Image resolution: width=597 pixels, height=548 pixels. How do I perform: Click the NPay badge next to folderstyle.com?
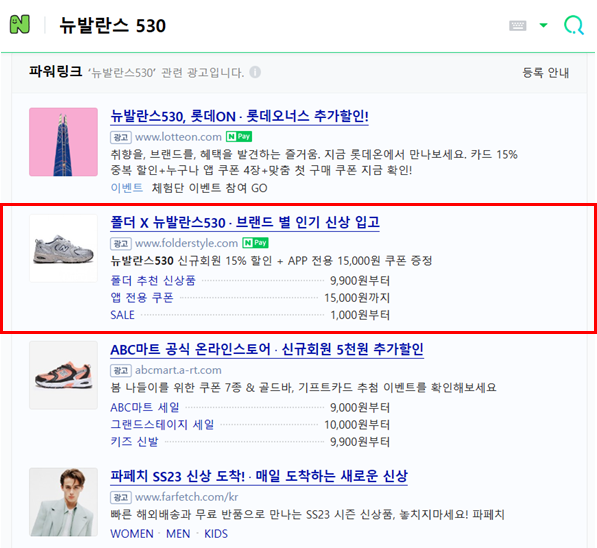255,243
